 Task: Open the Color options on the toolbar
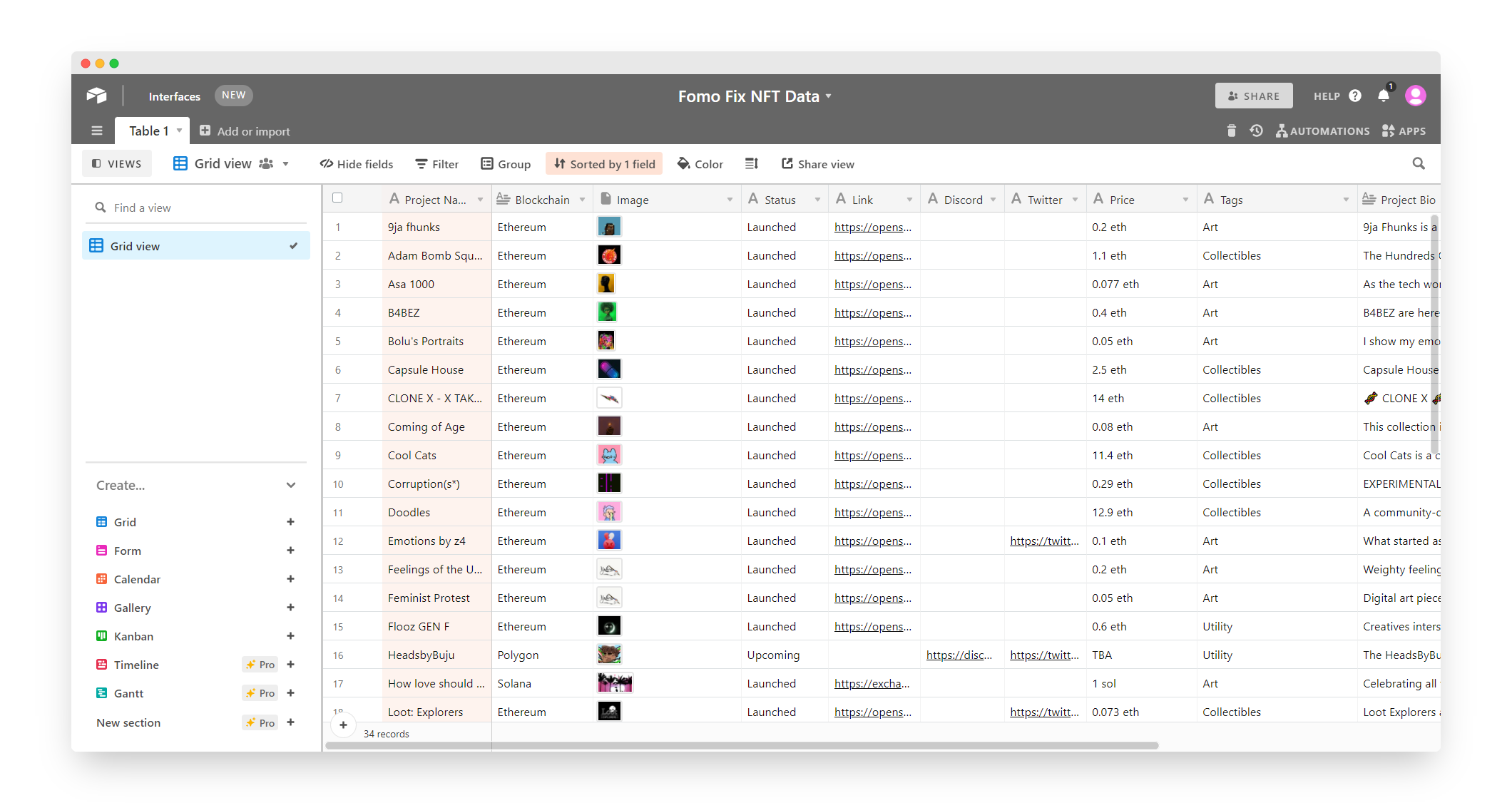click(700, 163)
